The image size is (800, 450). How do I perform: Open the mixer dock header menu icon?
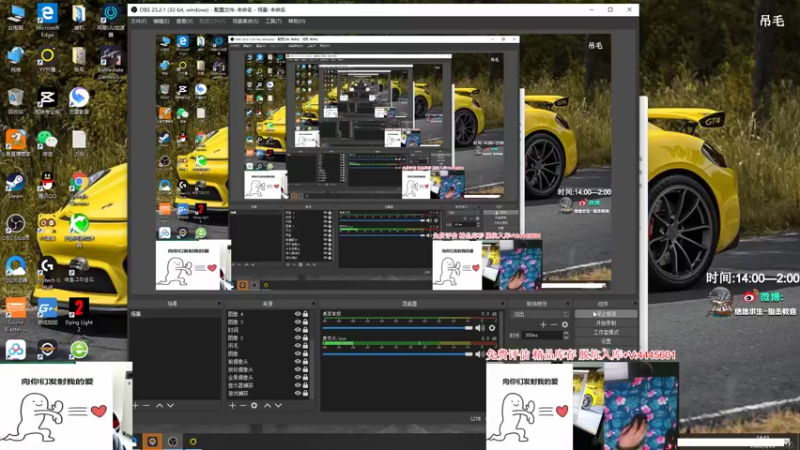pyautogui.click(x=502, y=304)
